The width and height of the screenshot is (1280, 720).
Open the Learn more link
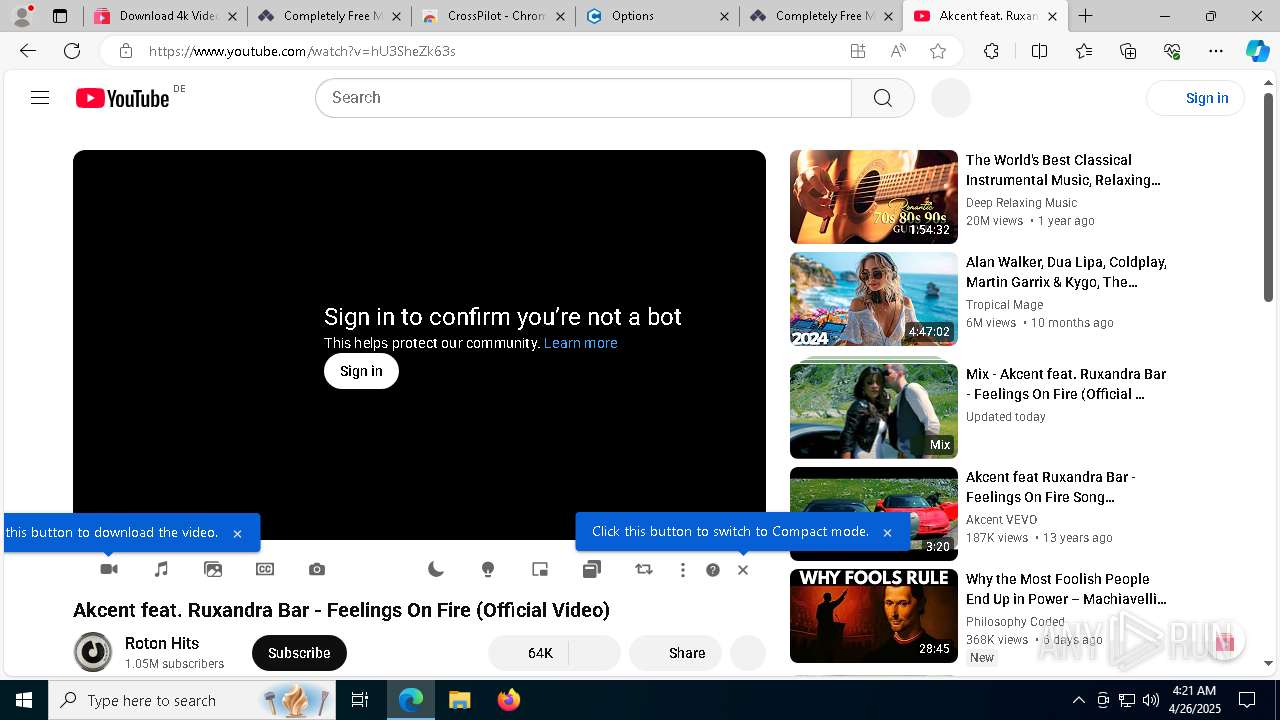[x=580, y=343]
